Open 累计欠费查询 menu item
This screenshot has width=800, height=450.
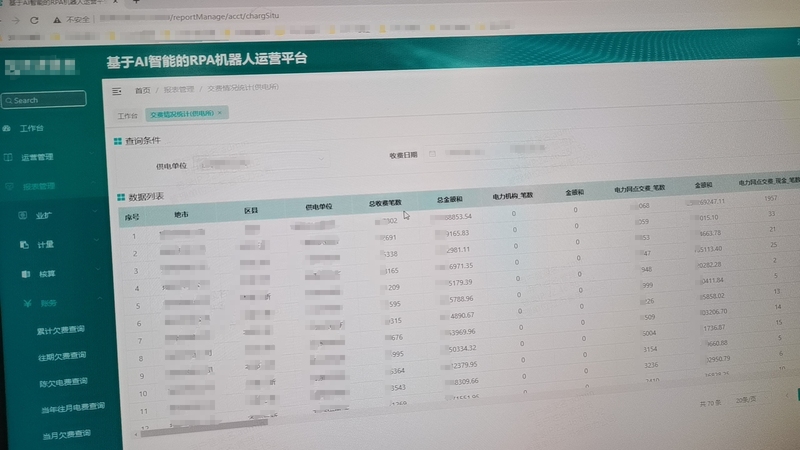click(61, 330)
